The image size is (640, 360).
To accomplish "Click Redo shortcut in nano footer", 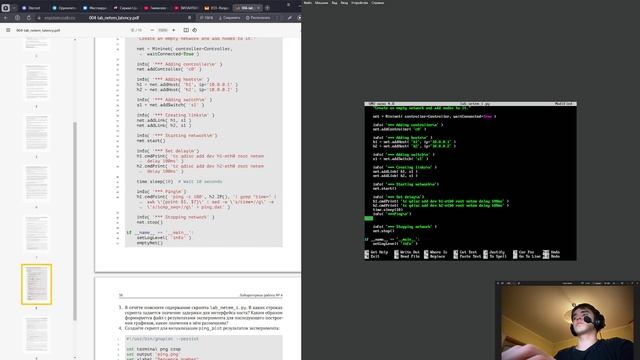I will [551, 256].
